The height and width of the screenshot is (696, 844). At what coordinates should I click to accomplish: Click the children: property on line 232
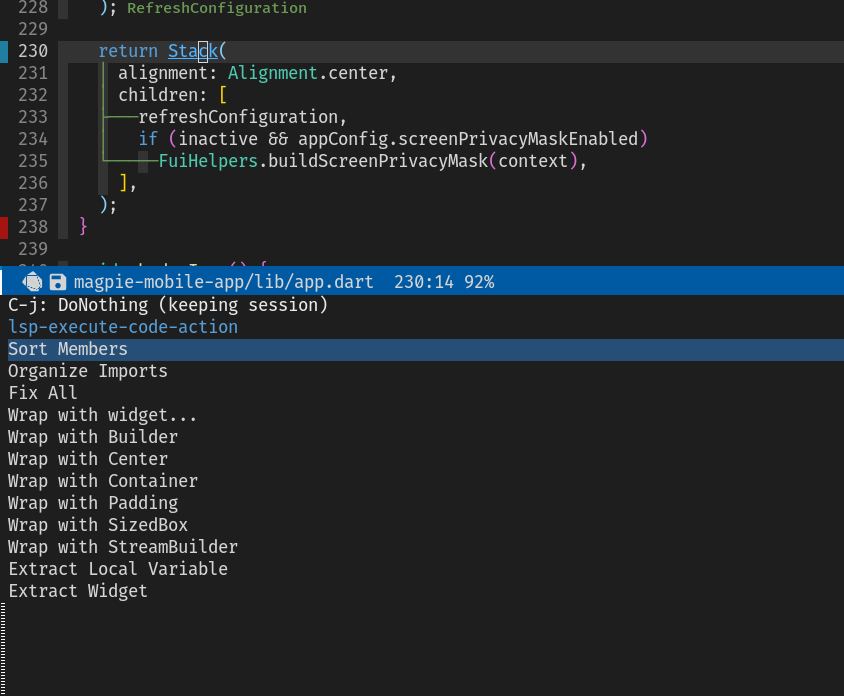point(163,95)
